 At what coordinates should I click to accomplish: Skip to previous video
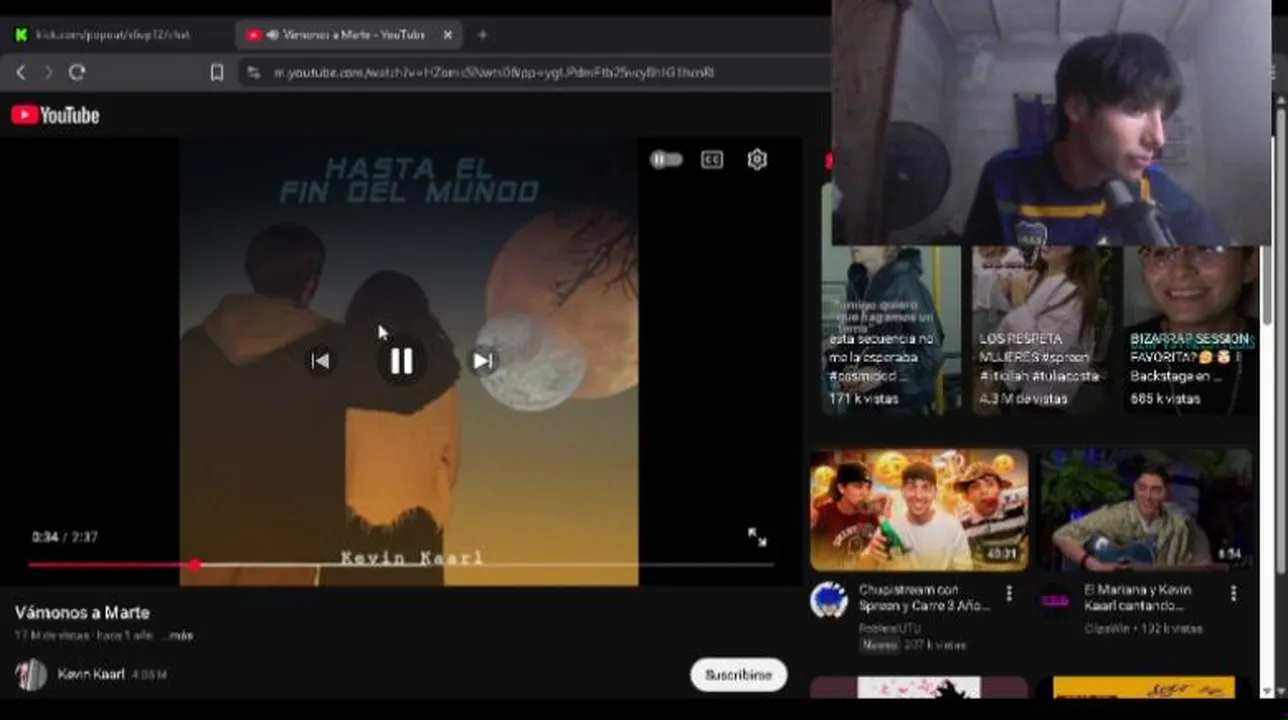click(320, 361)
